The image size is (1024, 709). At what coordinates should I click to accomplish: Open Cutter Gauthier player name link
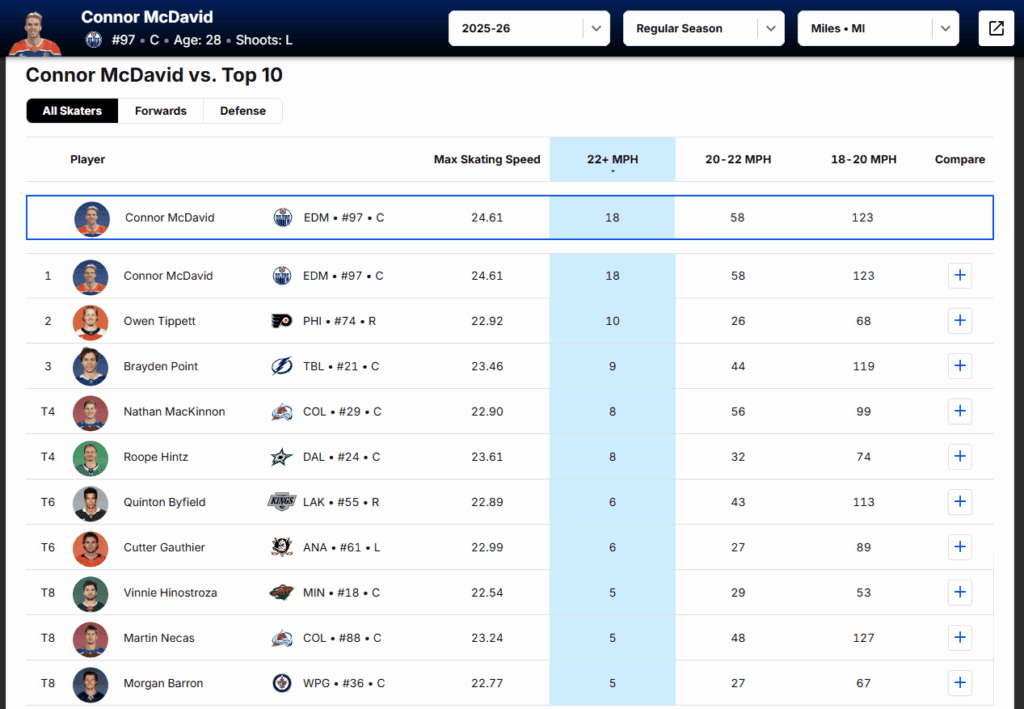(x=165, y=547)
